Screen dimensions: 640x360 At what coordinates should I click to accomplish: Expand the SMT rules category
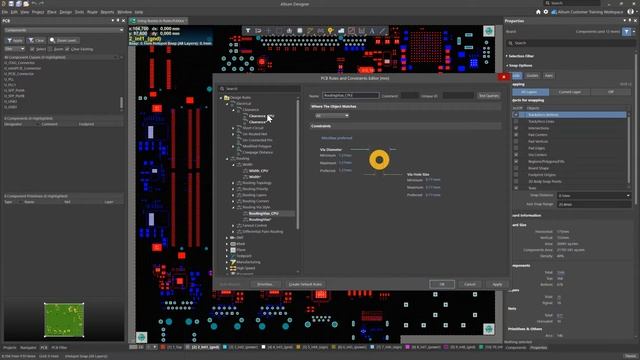[x=227, y=238]
